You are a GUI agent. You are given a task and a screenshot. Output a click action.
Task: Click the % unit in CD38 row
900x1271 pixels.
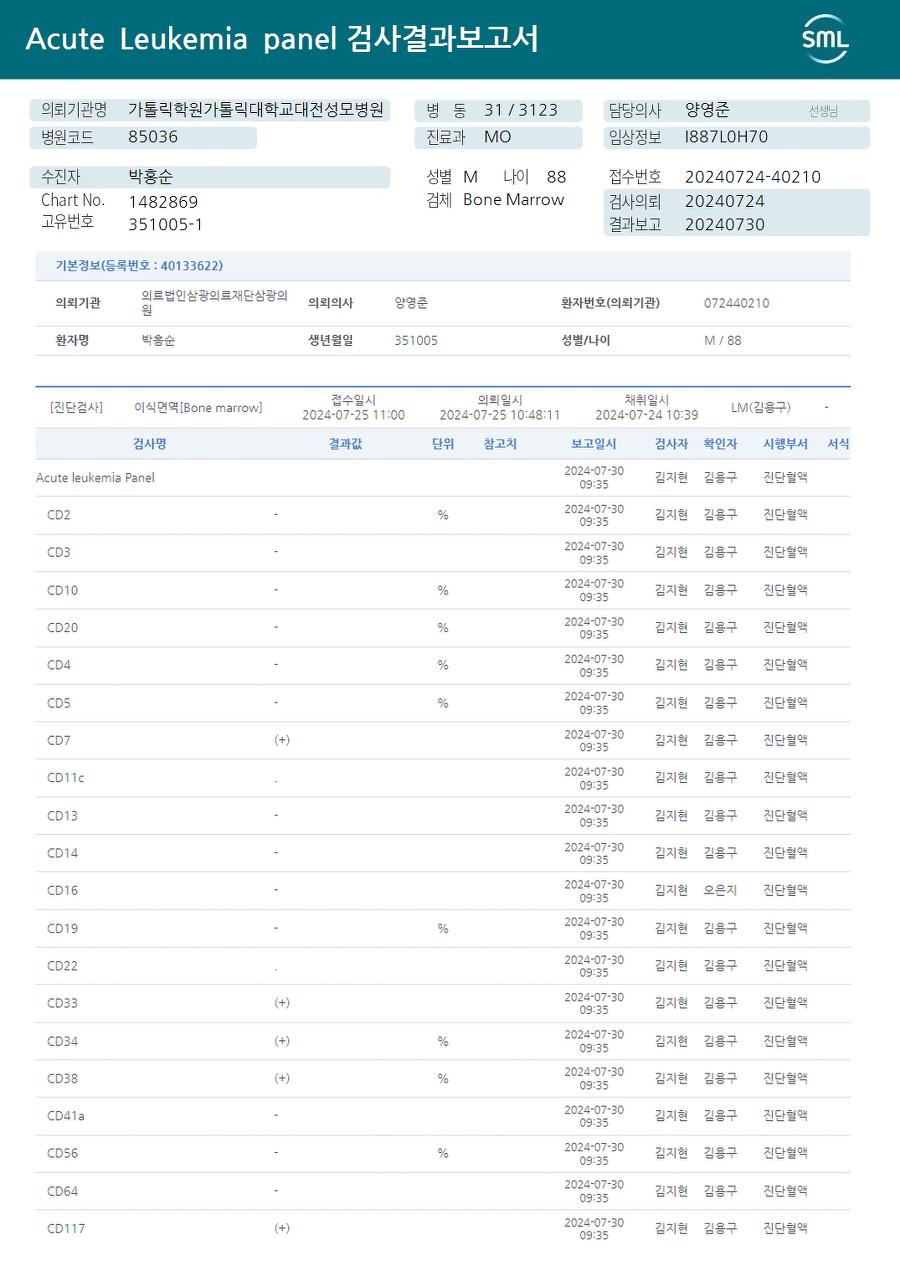443,1079
